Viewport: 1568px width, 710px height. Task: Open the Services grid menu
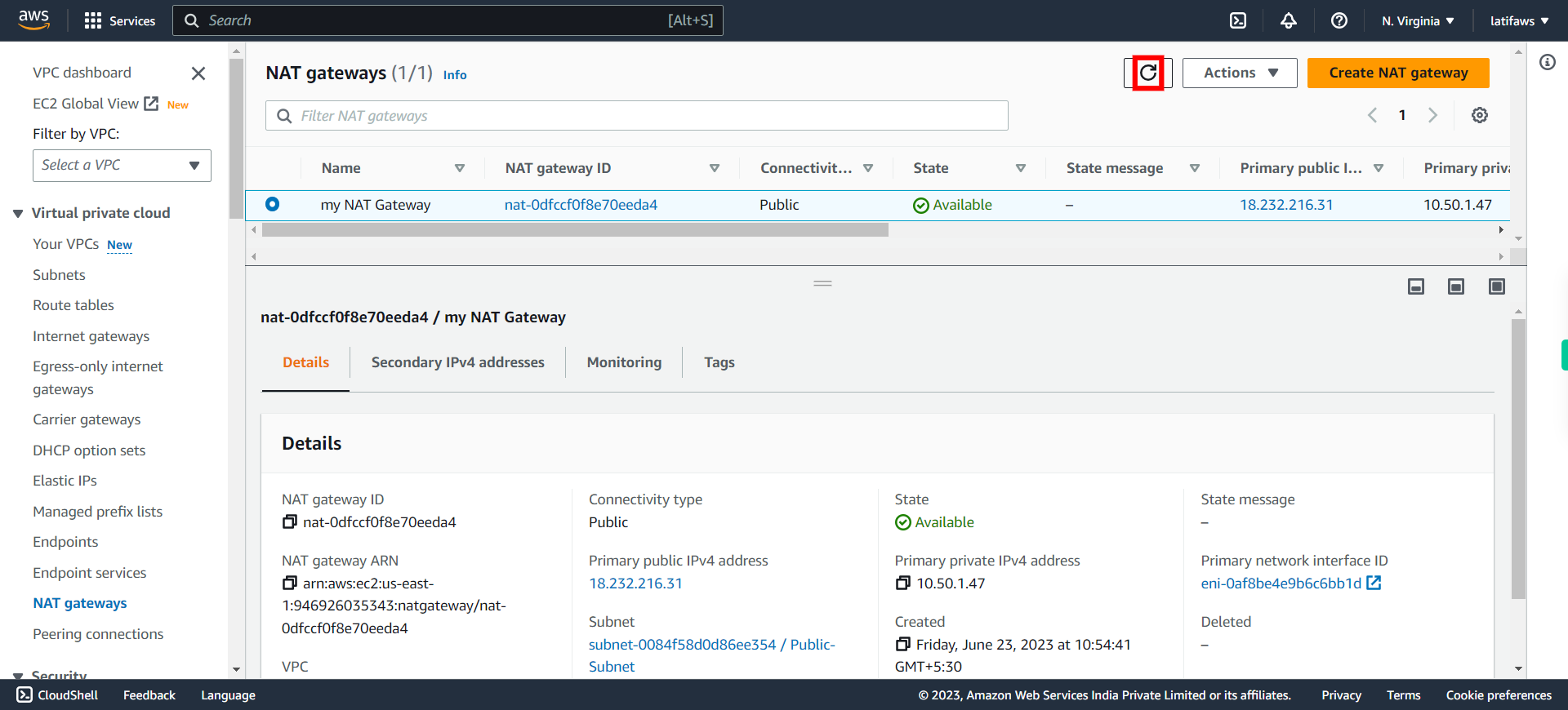(120, 20)
